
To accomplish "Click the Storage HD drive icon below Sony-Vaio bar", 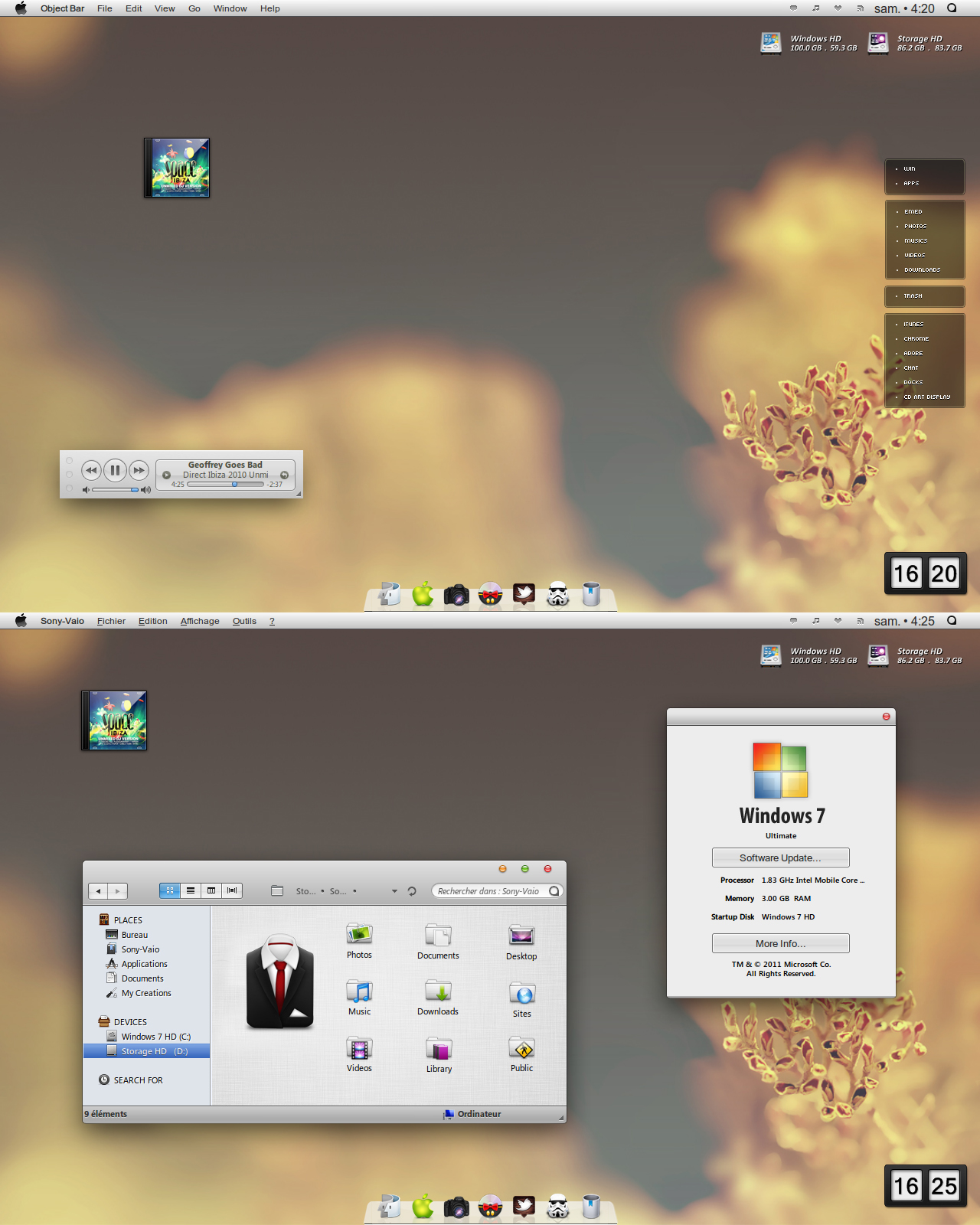I will coord(878,655).
